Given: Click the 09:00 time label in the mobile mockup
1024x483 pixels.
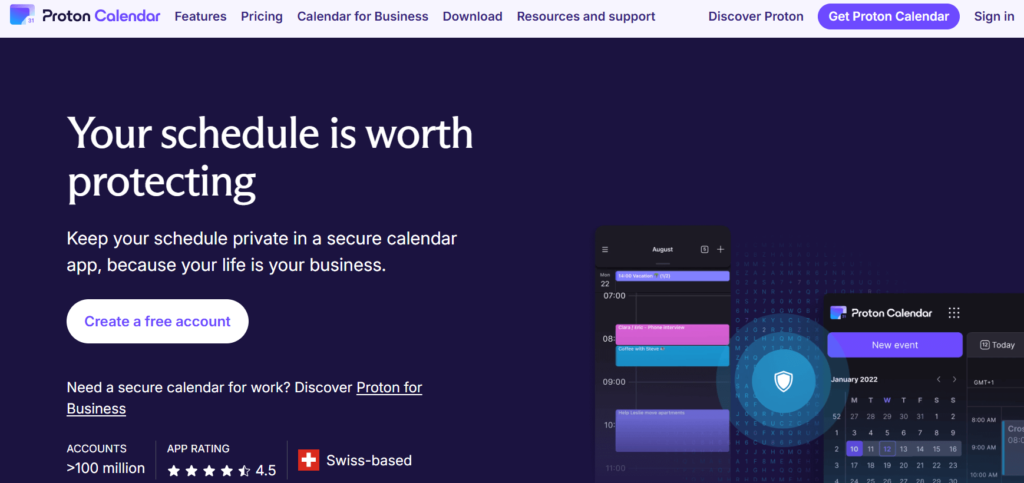Looking at the screenshot, I should pyautogui.click(x=615, y=382).
